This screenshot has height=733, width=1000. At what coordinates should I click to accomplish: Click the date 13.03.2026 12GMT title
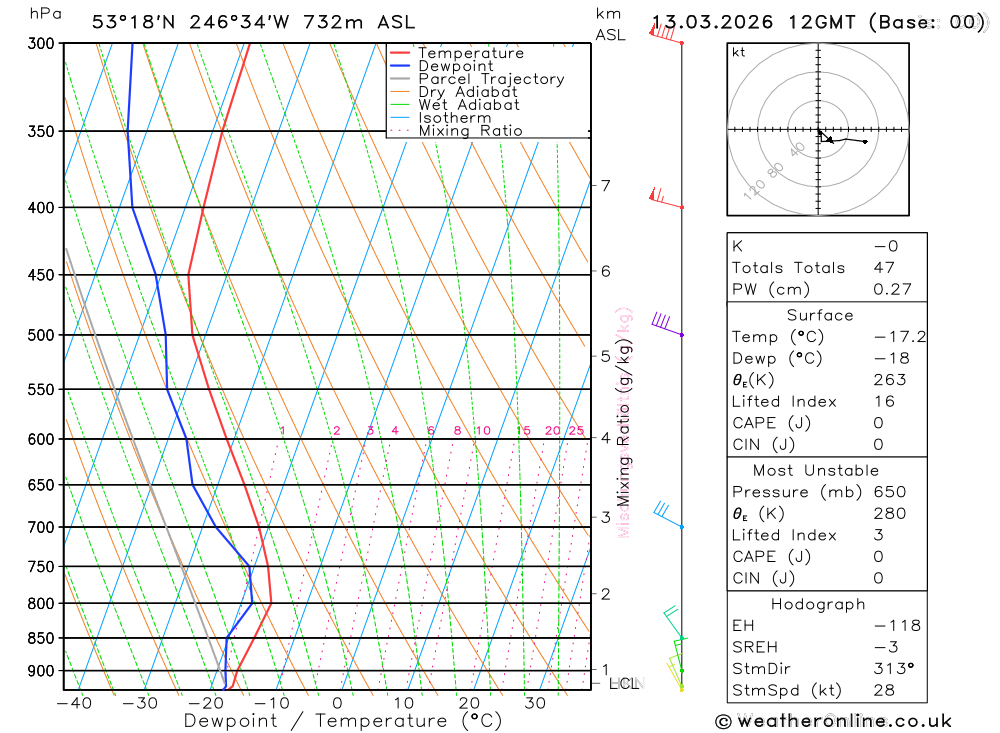pos(818,22)
